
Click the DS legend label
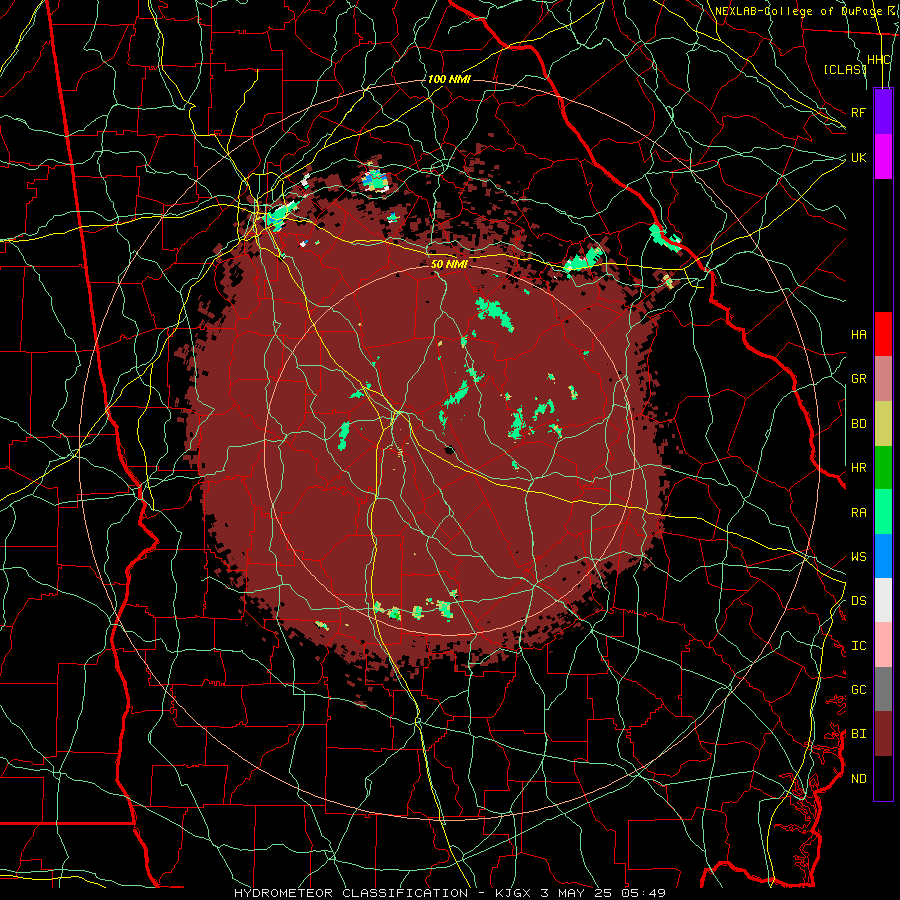click(859, 601)
